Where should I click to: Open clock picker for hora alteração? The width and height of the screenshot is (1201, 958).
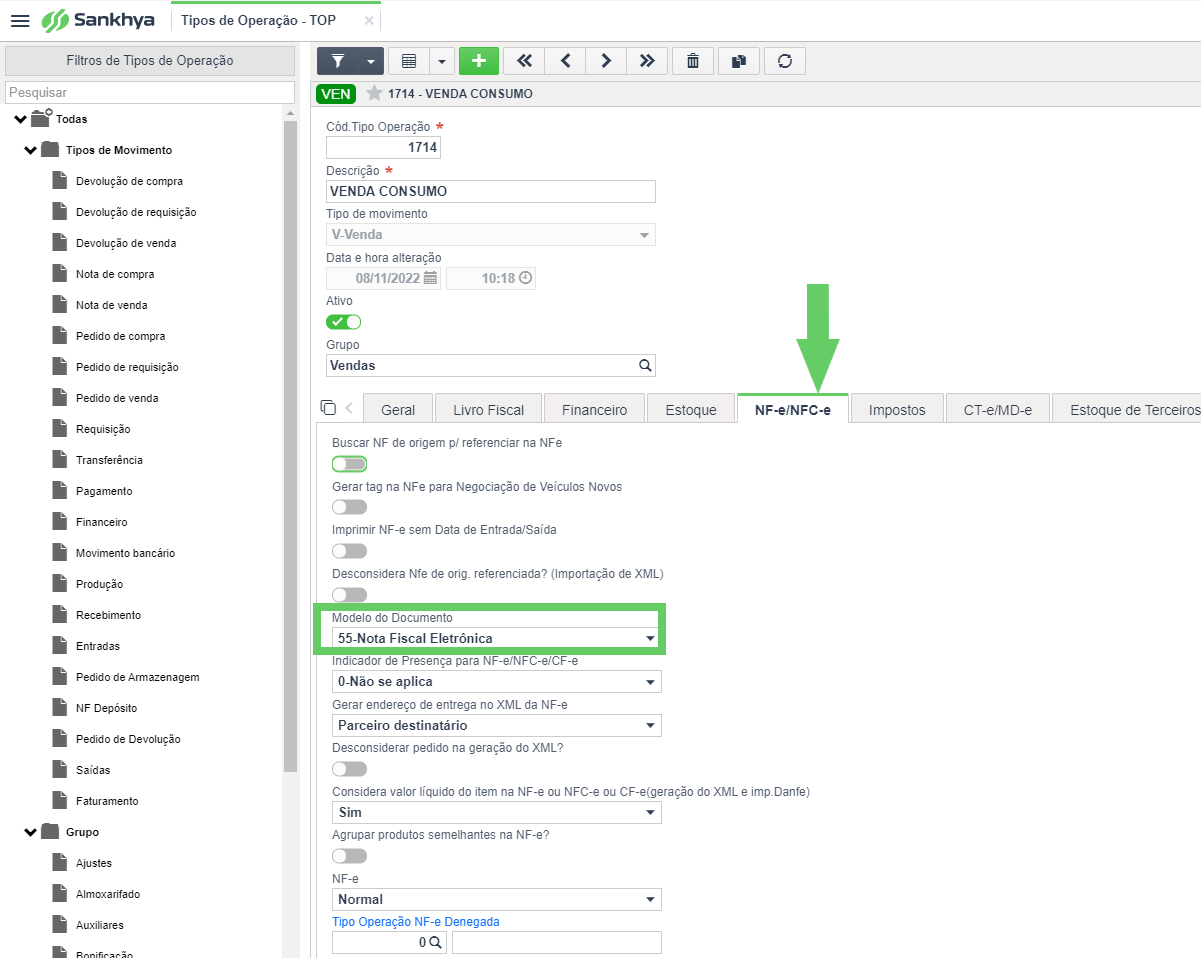click(524, 278)
